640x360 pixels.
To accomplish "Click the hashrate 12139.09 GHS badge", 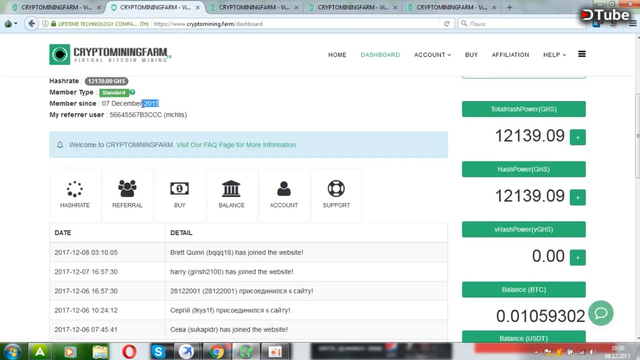I will click(107, 81).
